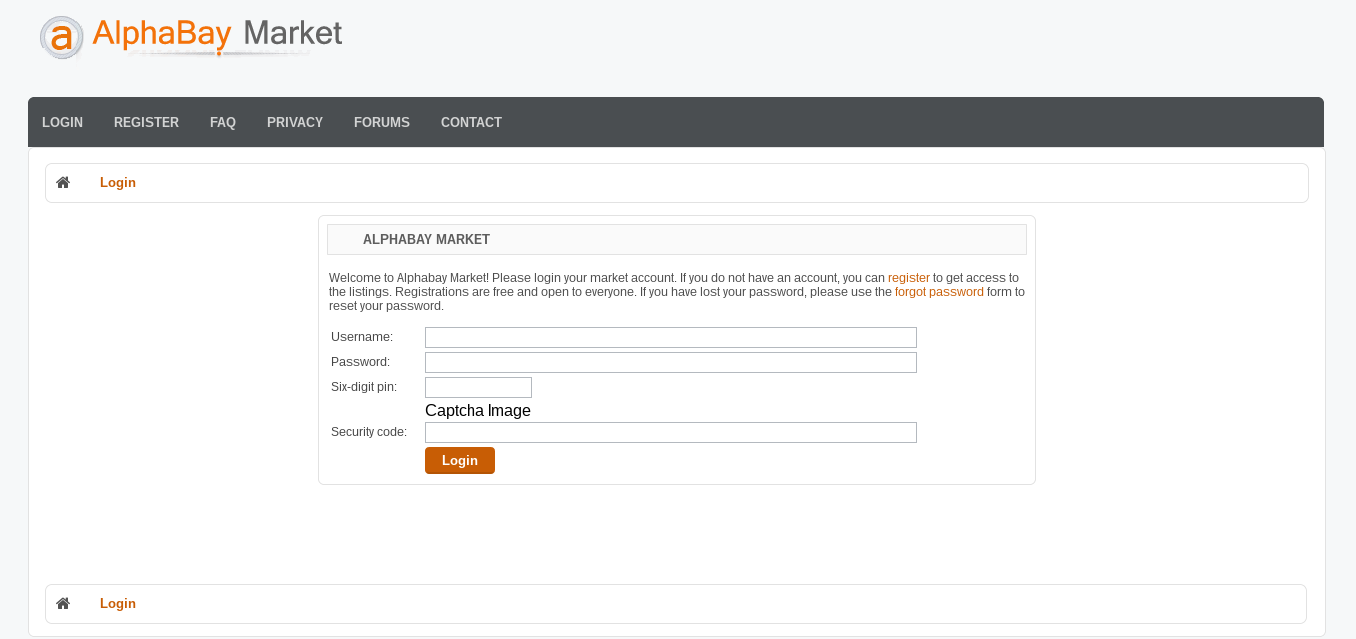Open the REGISTER navigation item

click(146, 122)
